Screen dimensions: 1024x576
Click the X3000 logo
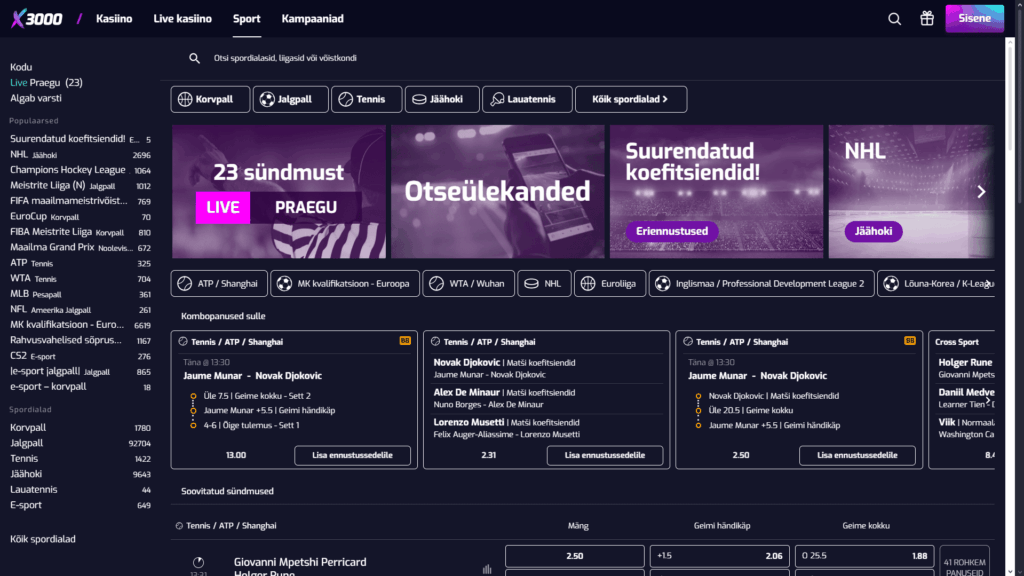(x=35, y=17)
